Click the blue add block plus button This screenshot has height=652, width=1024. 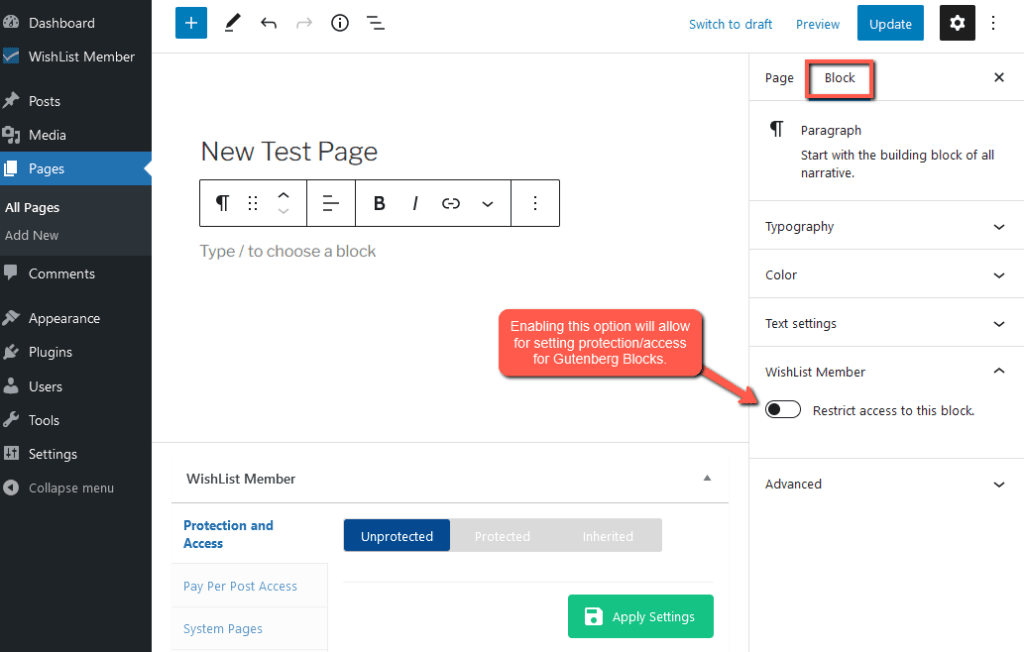coord(191,23)
